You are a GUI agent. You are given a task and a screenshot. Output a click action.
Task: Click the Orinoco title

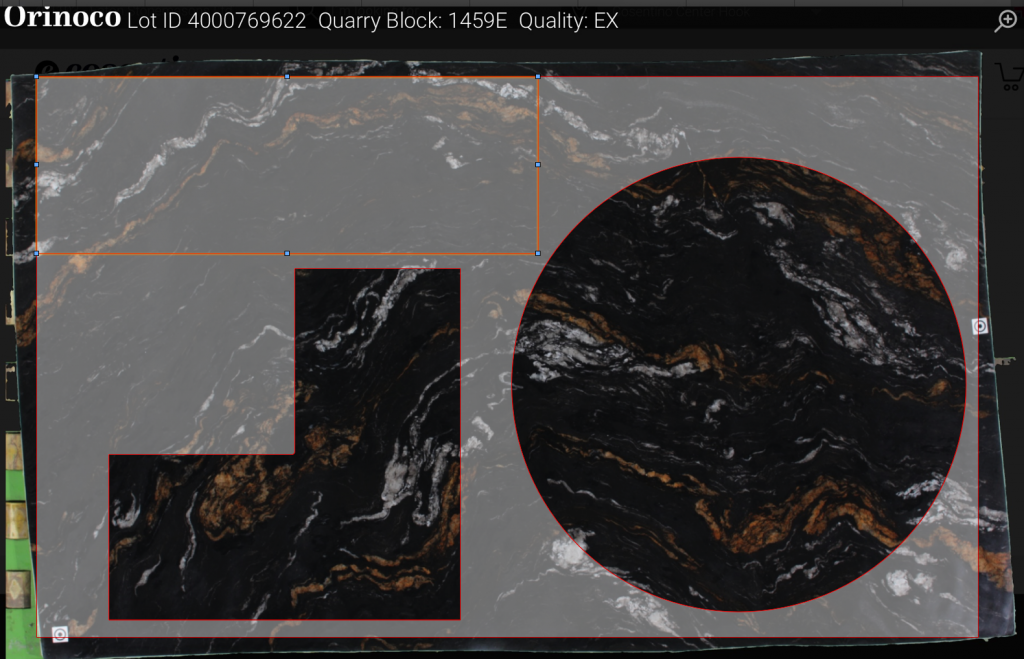(x=62, y=19)
